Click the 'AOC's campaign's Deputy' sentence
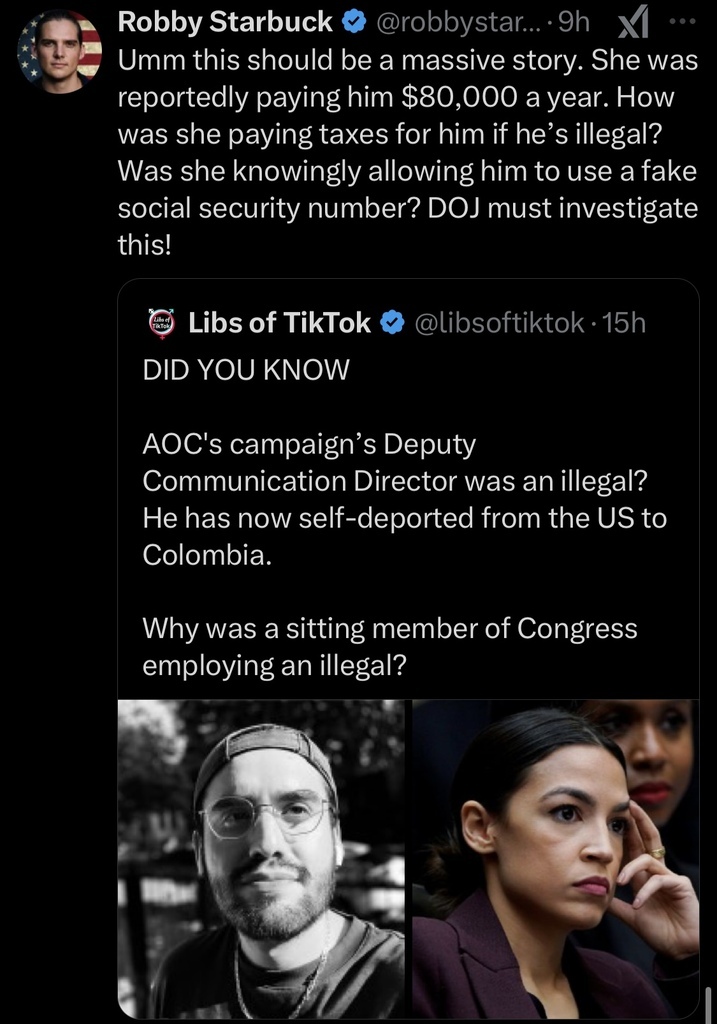This screenshot has width=717, height=1024. (x=309, y=443)
